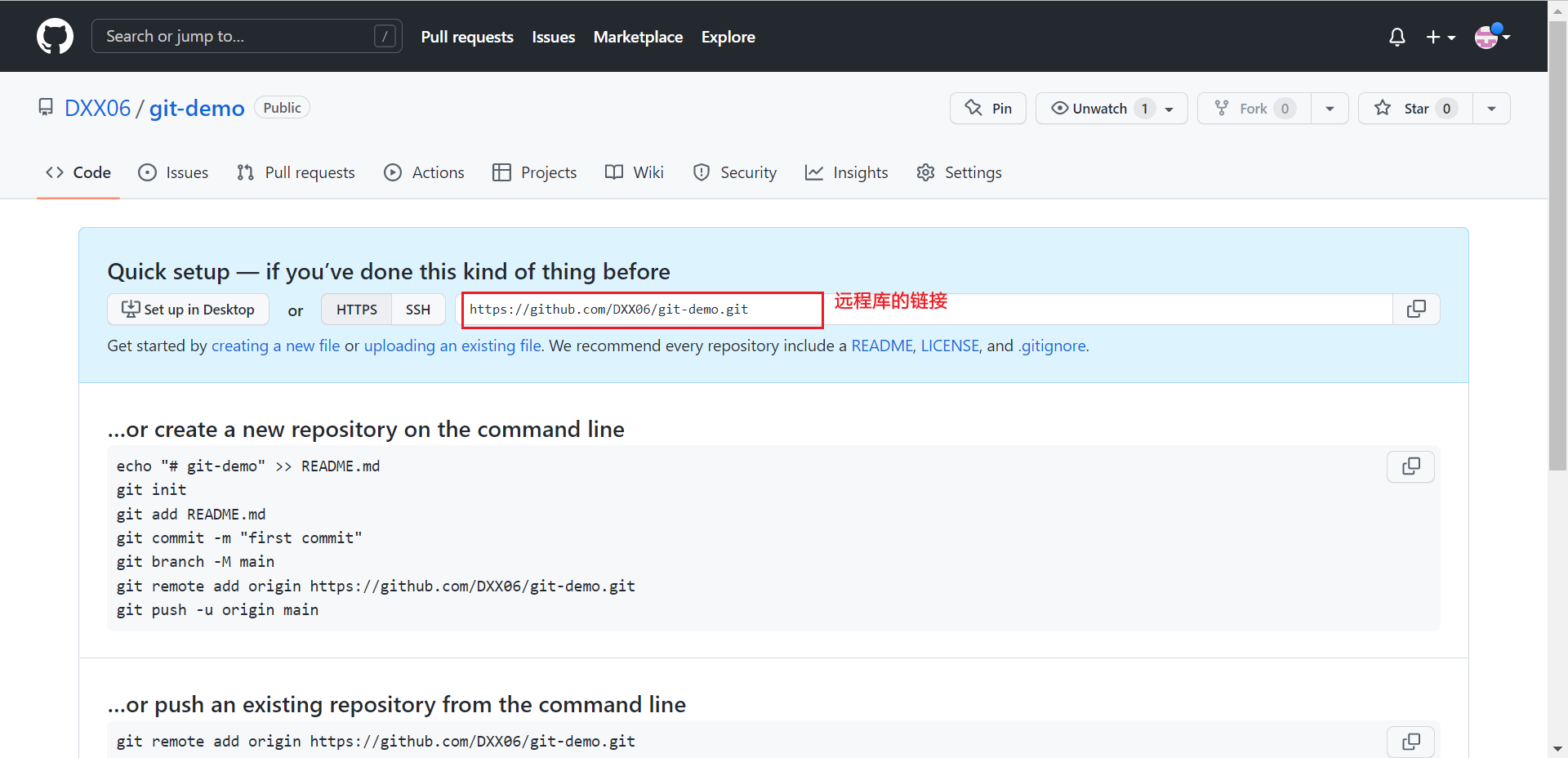Open the LICENSE link
This screenshot has width=1568, height=758.
[950, 346]
